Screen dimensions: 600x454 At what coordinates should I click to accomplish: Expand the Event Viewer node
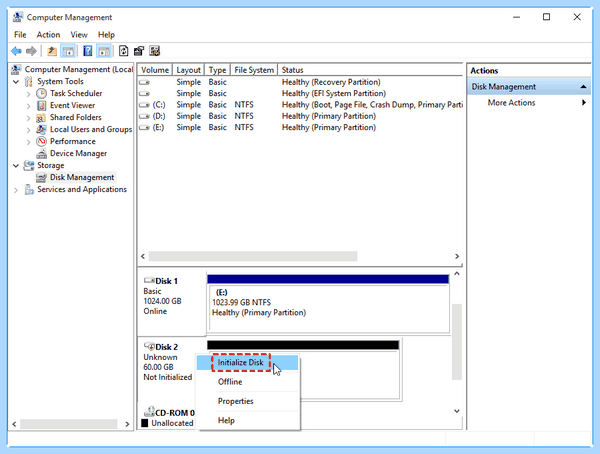[28, 106]
